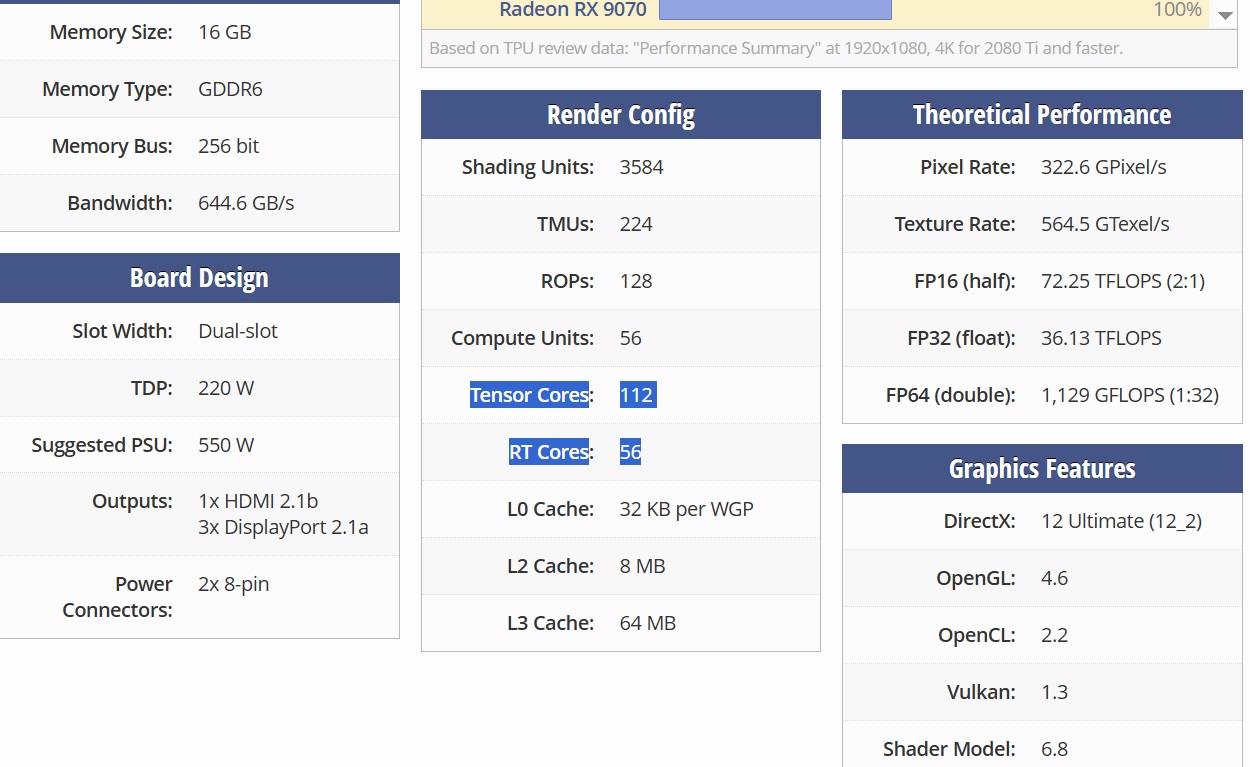Select the 220 W TDP value
The image size is (1250, 767).
226,388
